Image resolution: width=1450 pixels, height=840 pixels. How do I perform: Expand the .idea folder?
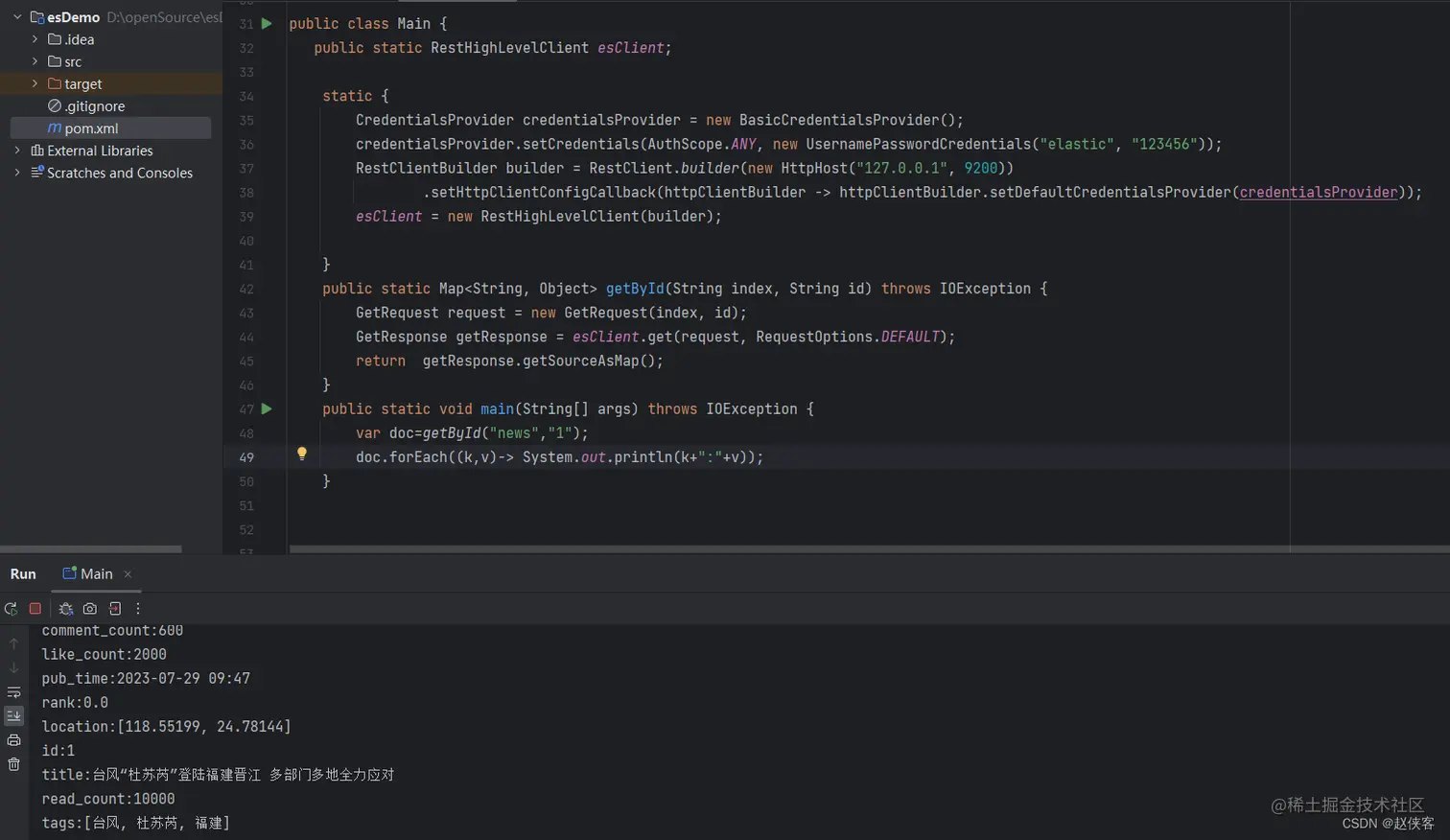[x=35, y=39]
